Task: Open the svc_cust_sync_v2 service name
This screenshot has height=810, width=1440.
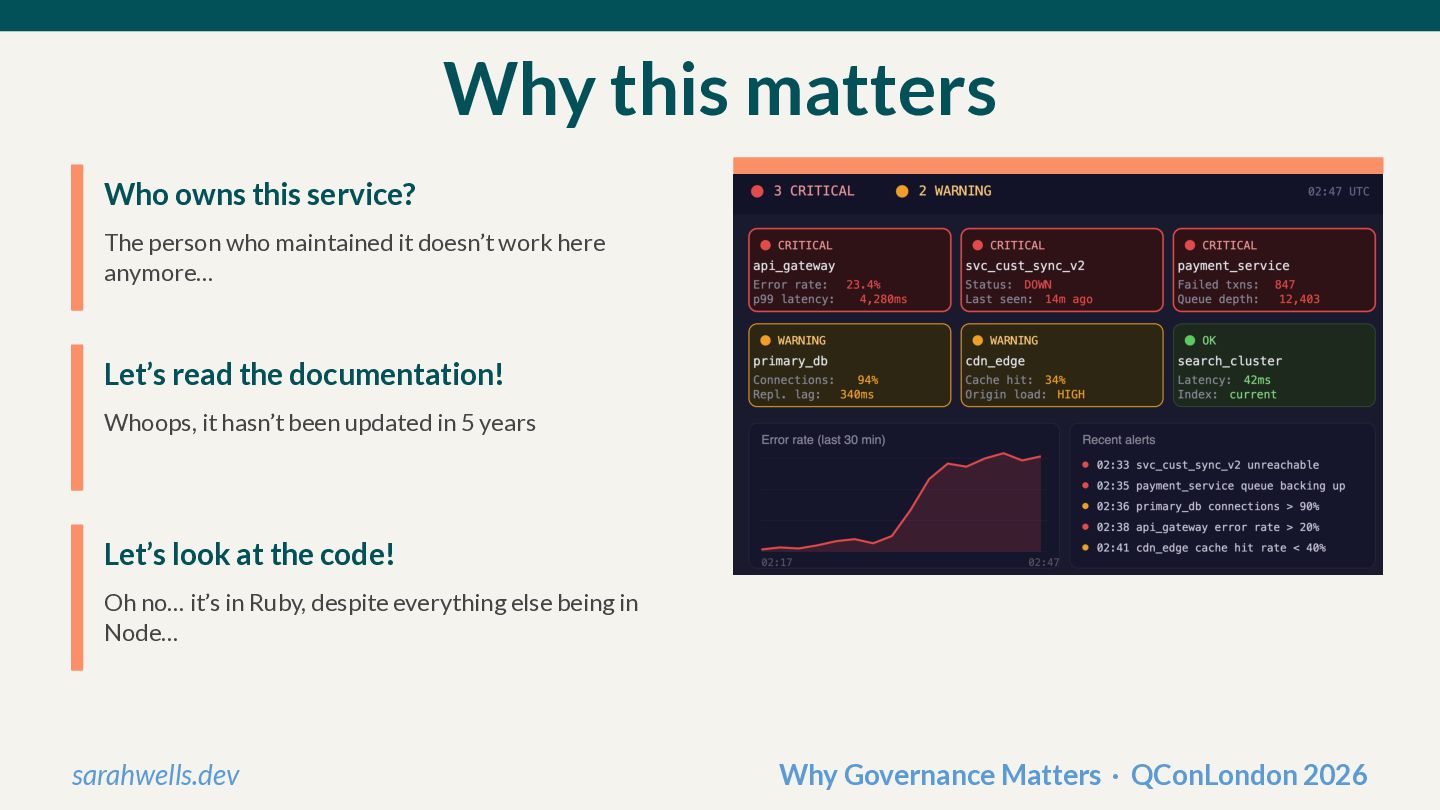Action: pos(1025,266)
